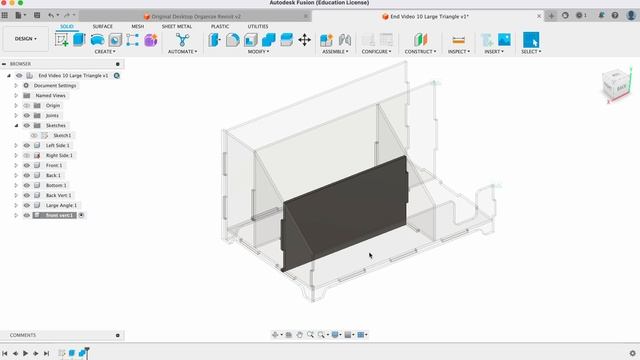This screenshot has width=640, height=360.
Task: Open the DESIGN workspace dropdown
Action: [x=26, y=39]
